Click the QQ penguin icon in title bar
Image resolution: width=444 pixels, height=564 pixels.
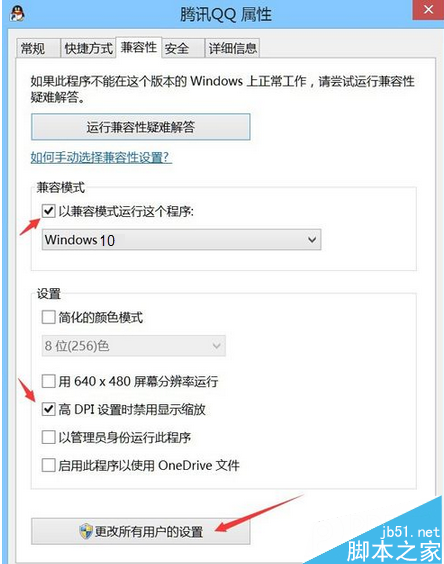(17, 14)
